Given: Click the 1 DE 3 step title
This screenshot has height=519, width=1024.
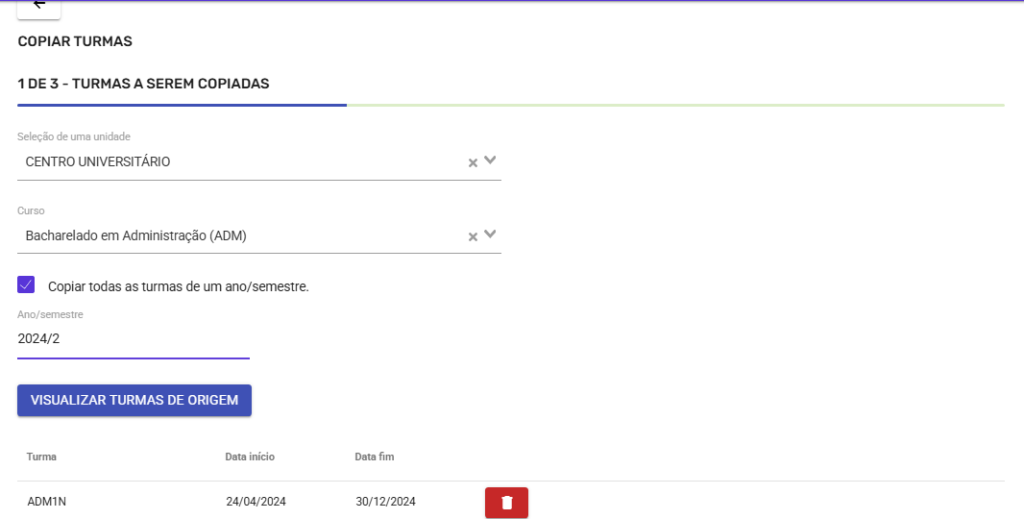Looking at the screenshot, I should 144,84.
